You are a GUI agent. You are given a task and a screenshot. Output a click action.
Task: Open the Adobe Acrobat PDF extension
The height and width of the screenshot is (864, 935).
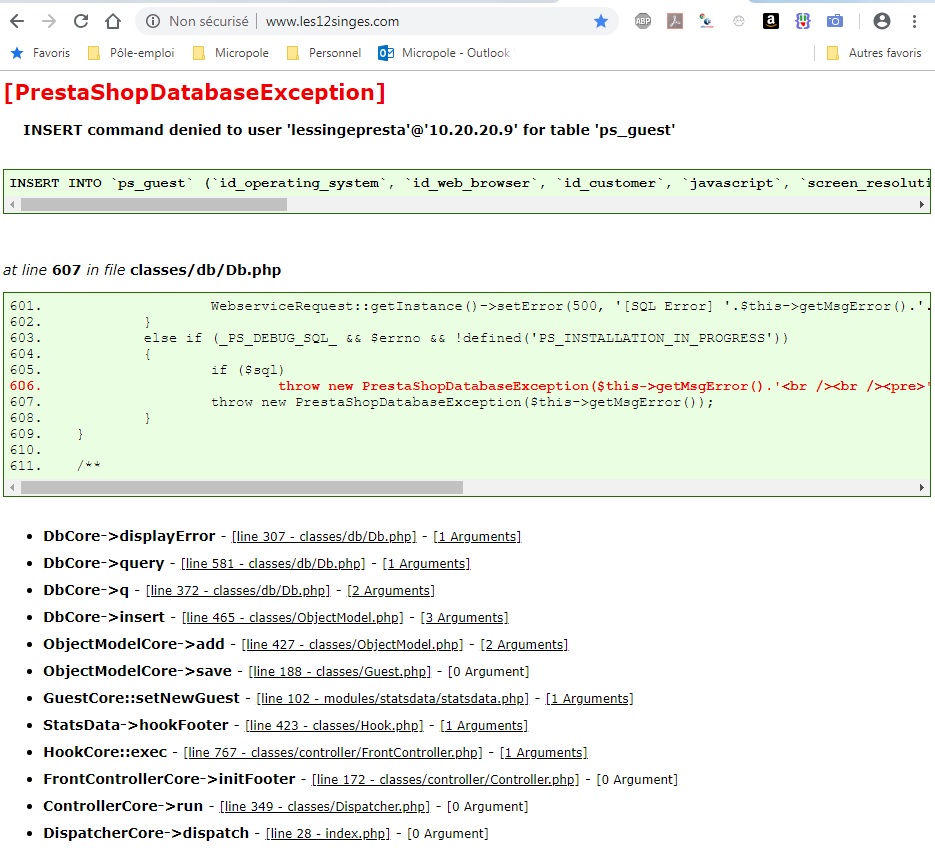tap(675, 21)
